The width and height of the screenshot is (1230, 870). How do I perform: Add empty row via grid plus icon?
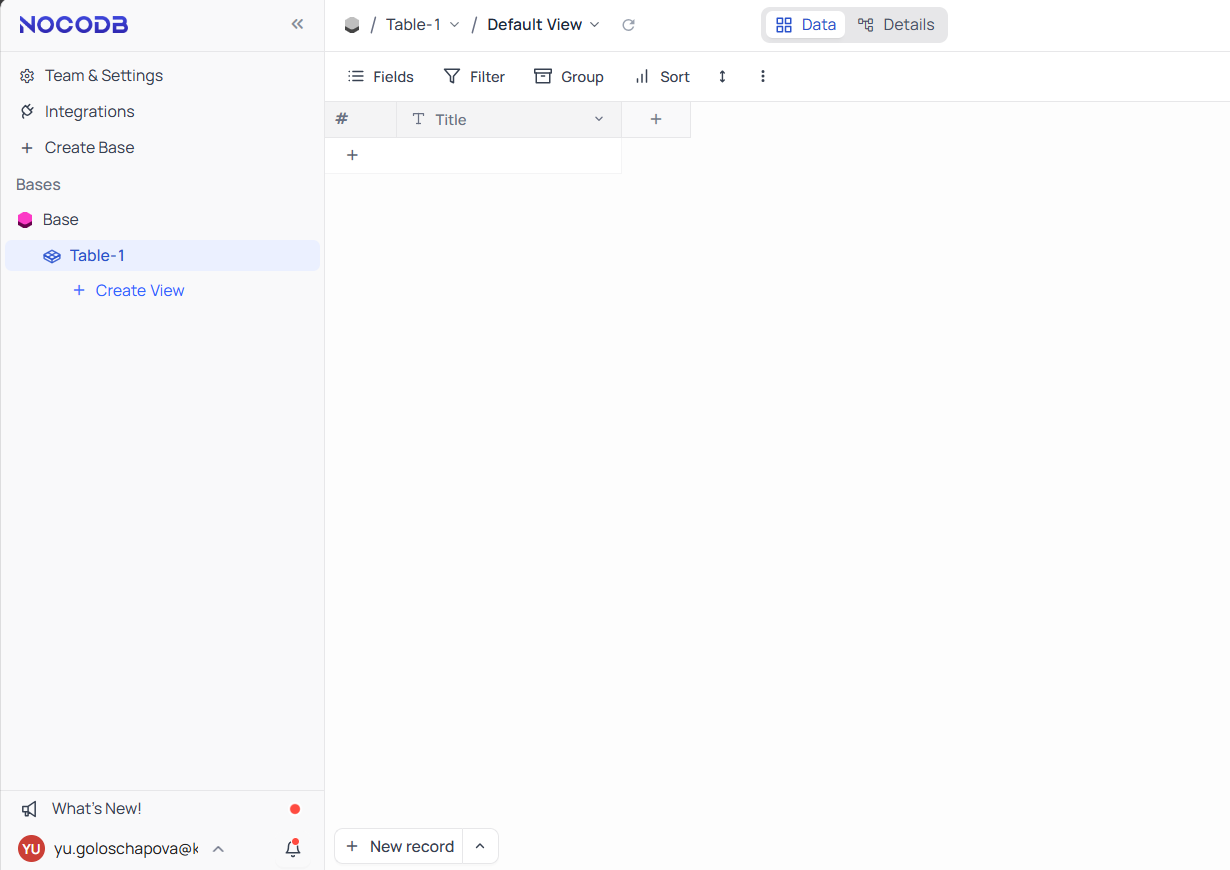[352, 155]
